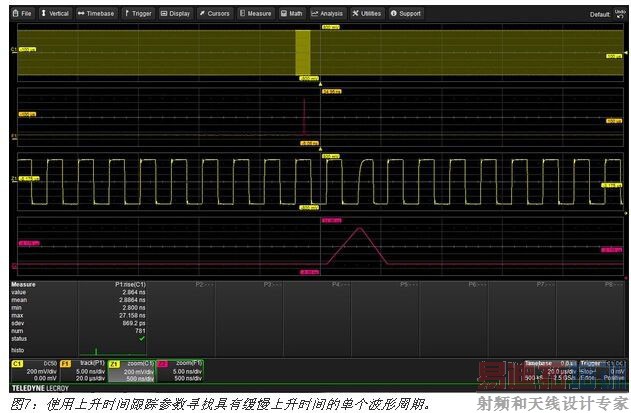Click the C1 trace label on top grid
This screenshot has width=631, height=413.
pyautogui.click(x=14, y=50)
